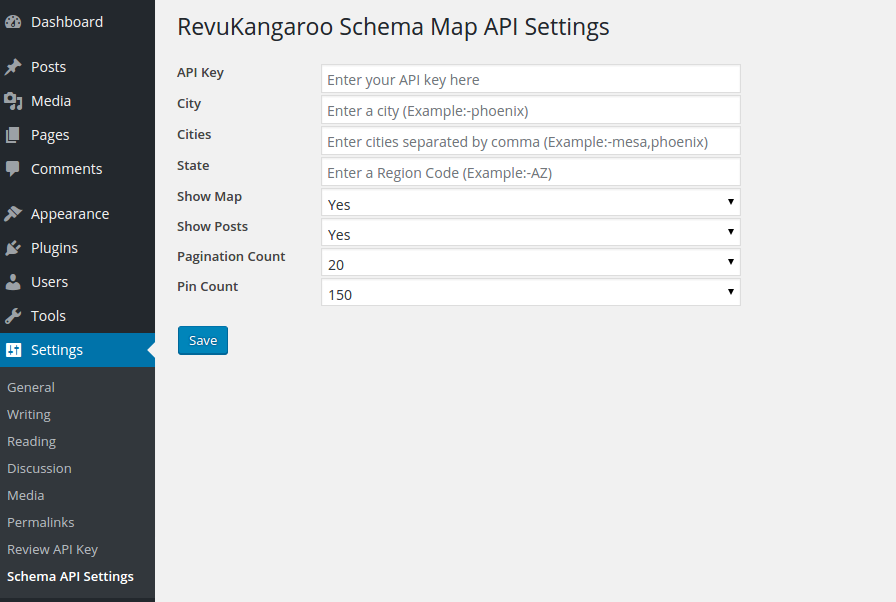Click the Show Map label

point(209,196)
